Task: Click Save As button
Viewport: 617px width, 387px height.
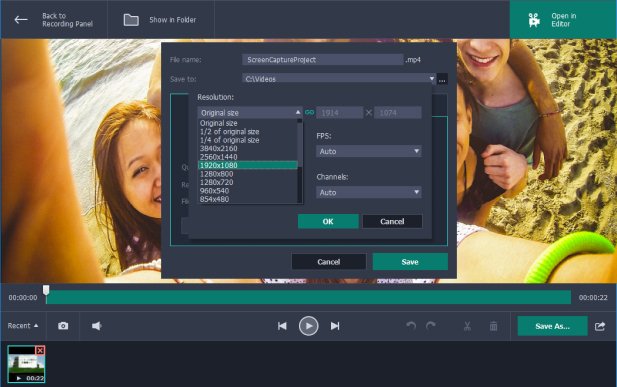Action: click(x=552, y=326)
